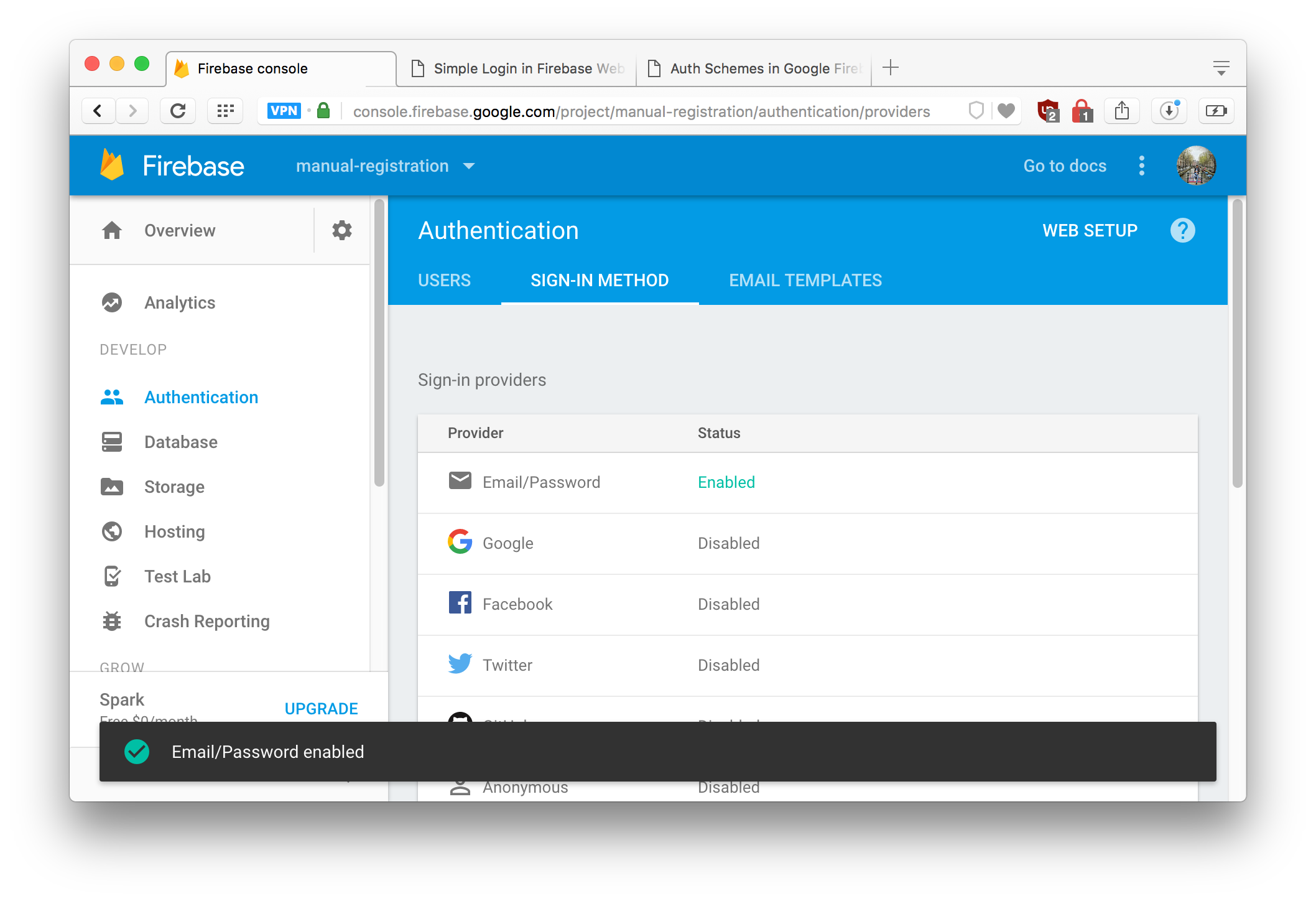Click the shield icon in address bar
The width and height of the screenshot is (1316, 901).
coord(976,111)
